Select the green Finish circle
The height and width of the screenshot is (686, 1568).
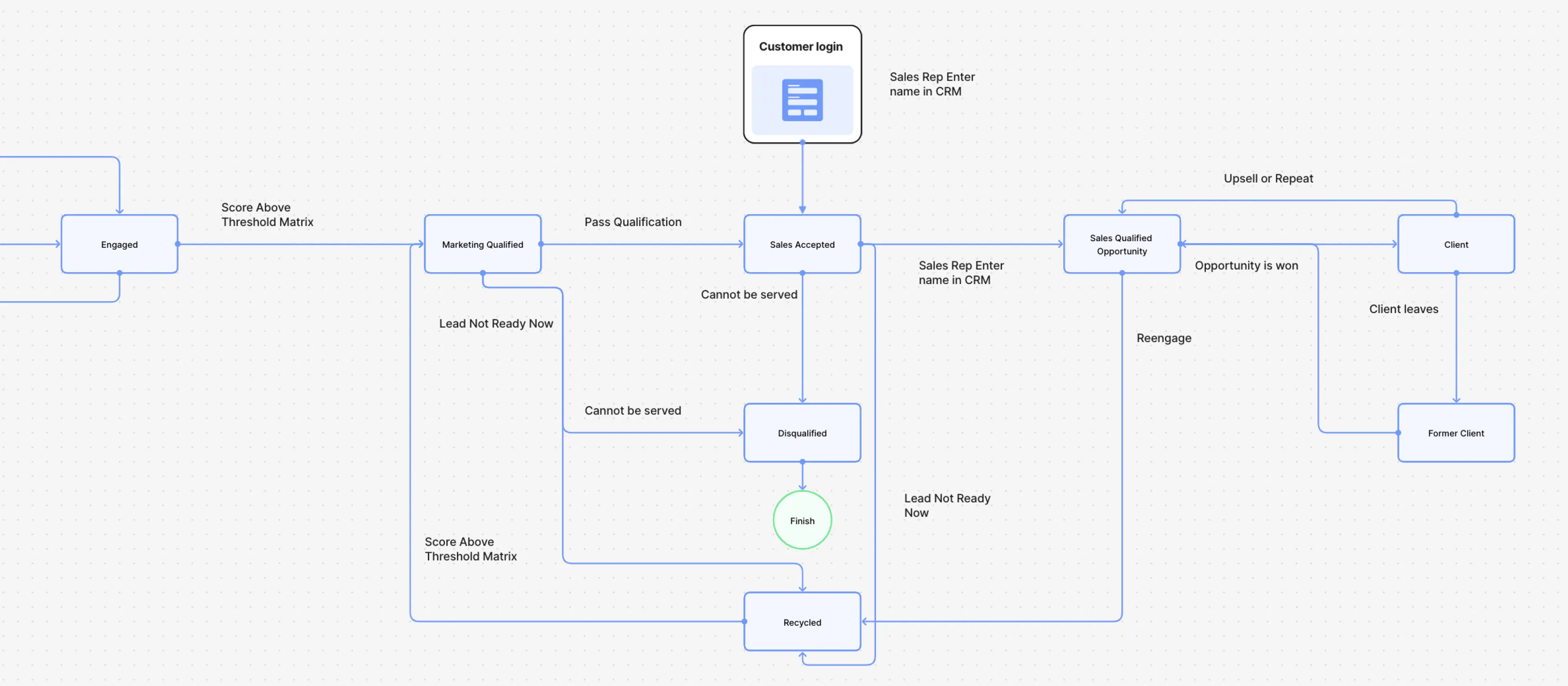coord(802,520)
